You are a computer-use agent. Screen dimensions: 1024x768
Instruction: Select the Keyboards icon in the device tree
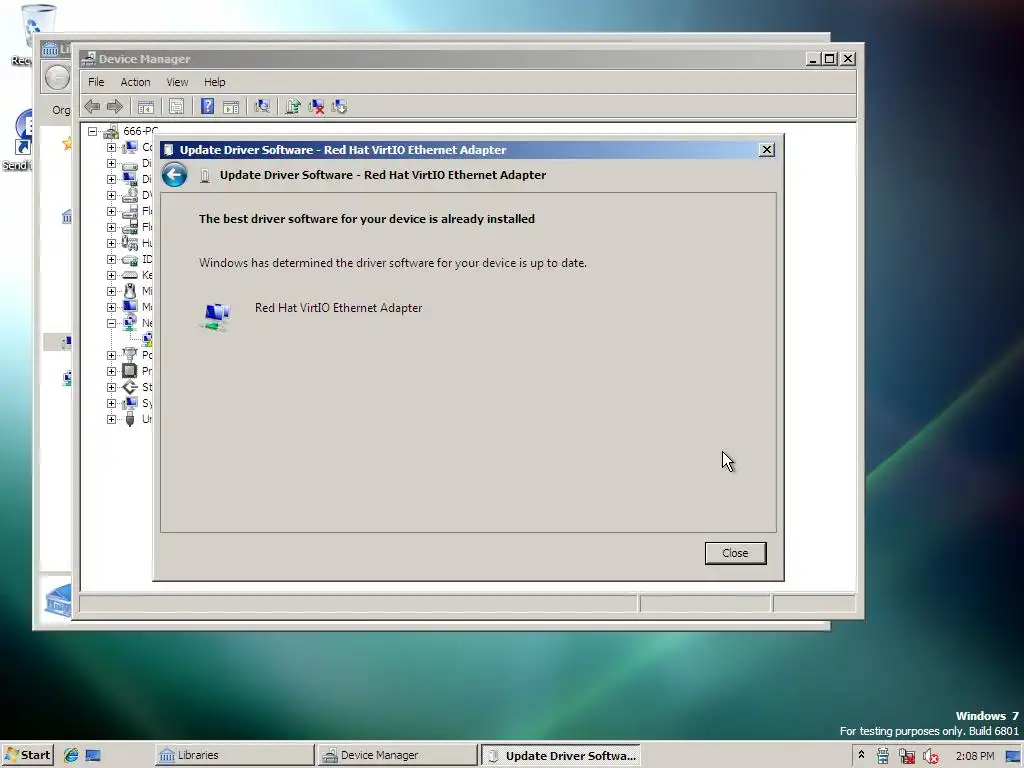[130, 275]
